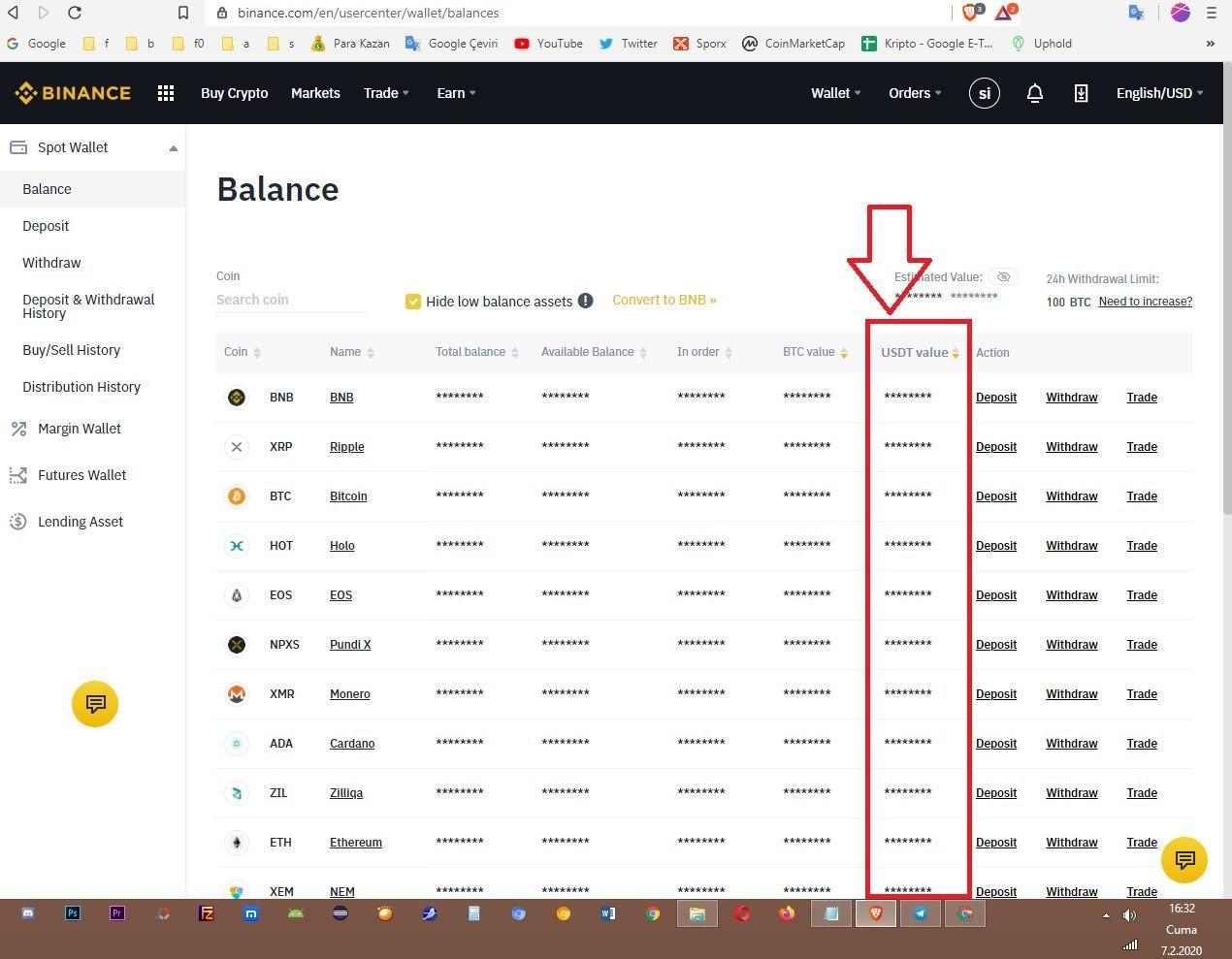Open the notifications bell
The width and height of the screenshot is (1232, 959).
coord(1035,93)
